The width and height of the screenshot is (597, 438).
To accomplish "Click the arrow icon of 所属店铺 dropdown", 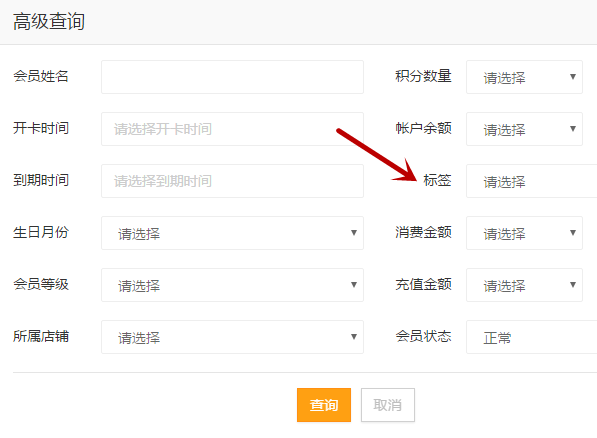I will click(354, 337).
